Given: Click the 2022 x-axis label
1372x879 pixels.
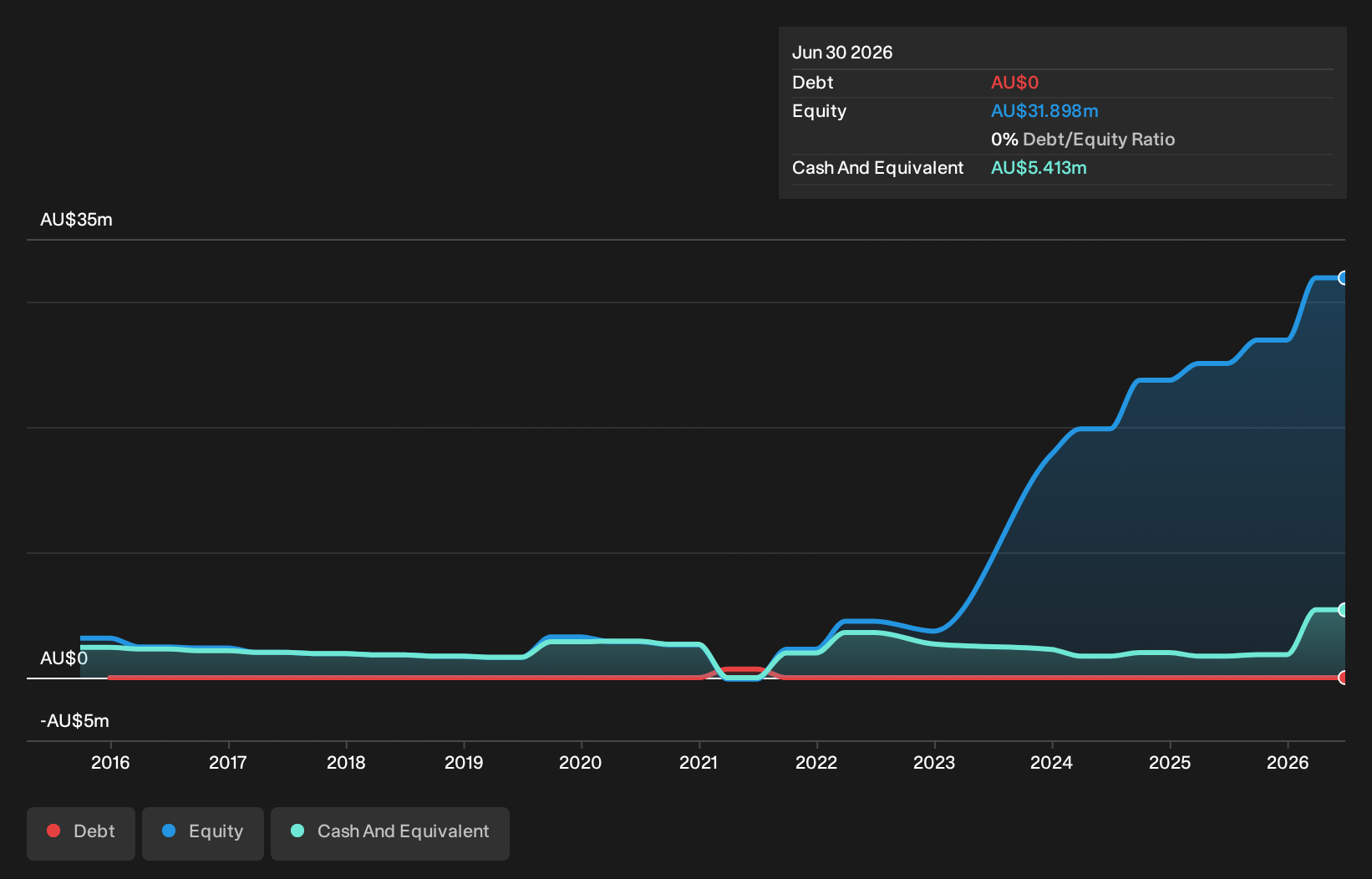Looking at the screenshot, I should (816, 762).
